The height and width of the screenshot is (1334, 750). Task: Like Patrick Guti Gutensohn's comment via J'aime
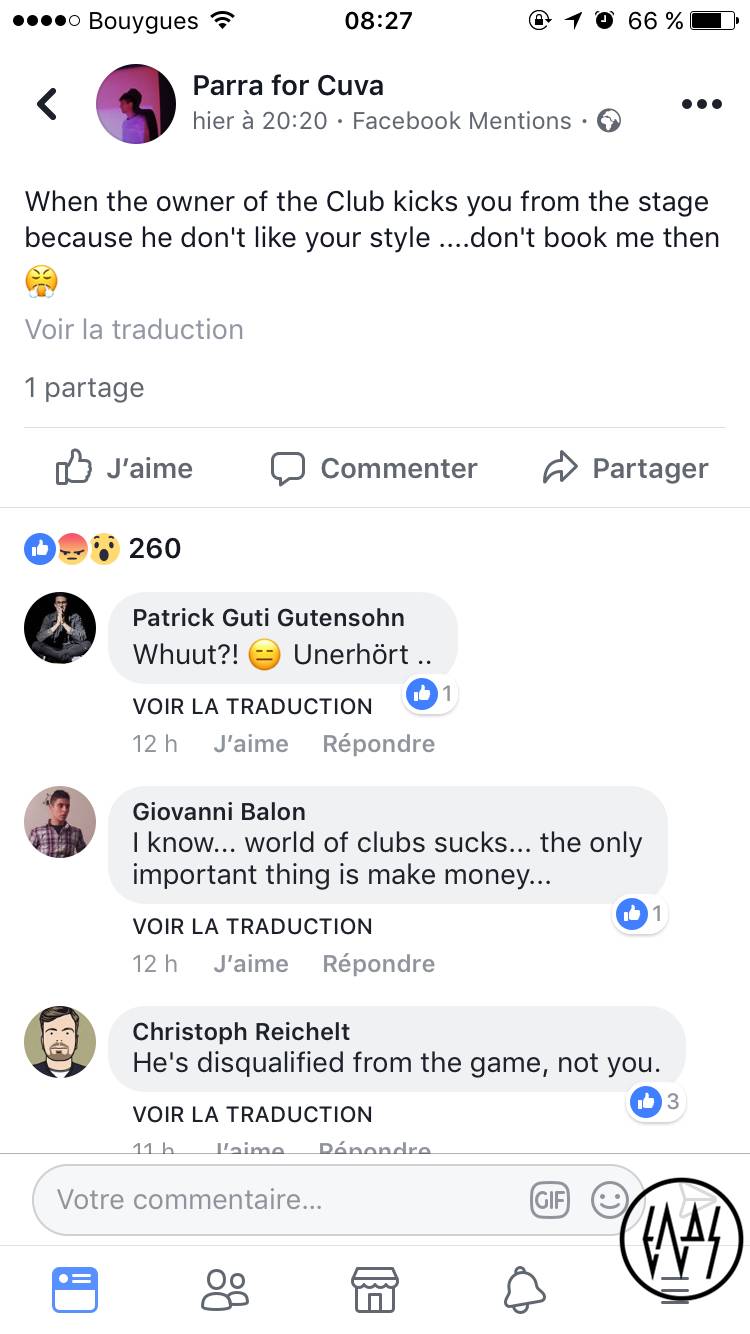[x=251, y=744]
